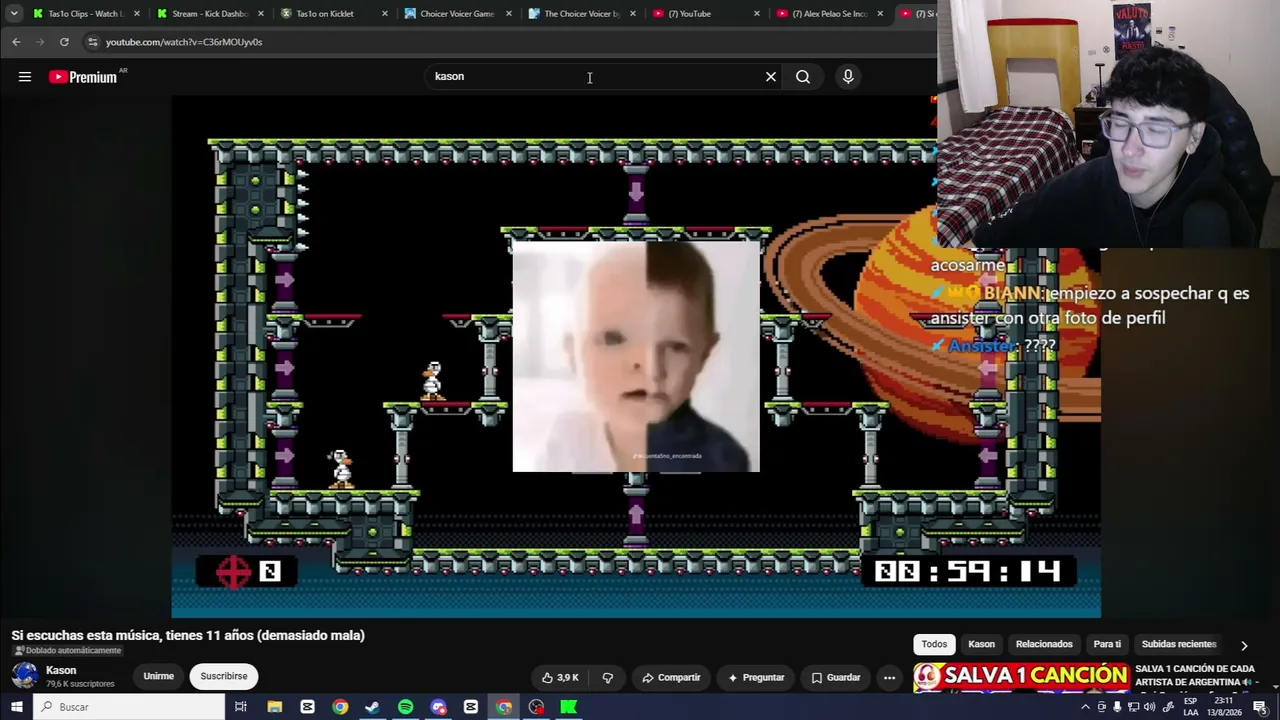Image resolution: width=1280 pixels, height=720 pixels.
Task: Switch to the Stream - Kick Dashboard tab
Action: [211, 14]
